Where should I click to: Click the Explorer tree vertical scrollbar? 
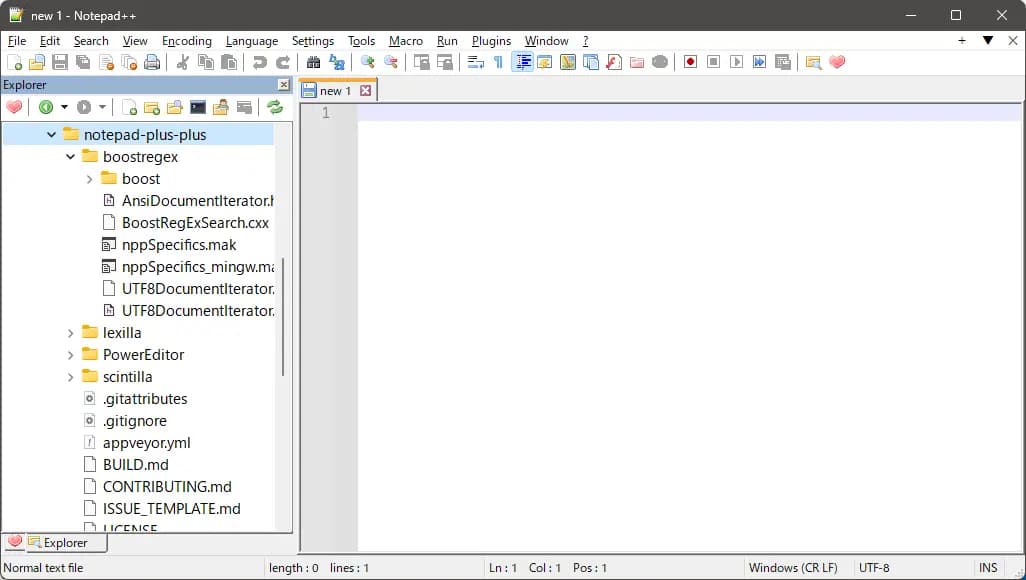pyautogui.click(x=283, y=315)
